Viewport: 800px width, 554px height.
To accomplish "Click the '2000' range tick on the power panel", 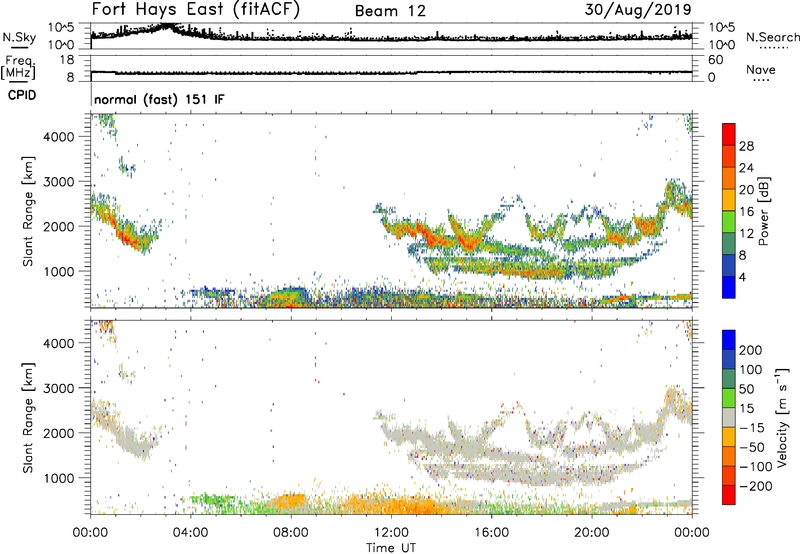I will [x=58, y=226].
